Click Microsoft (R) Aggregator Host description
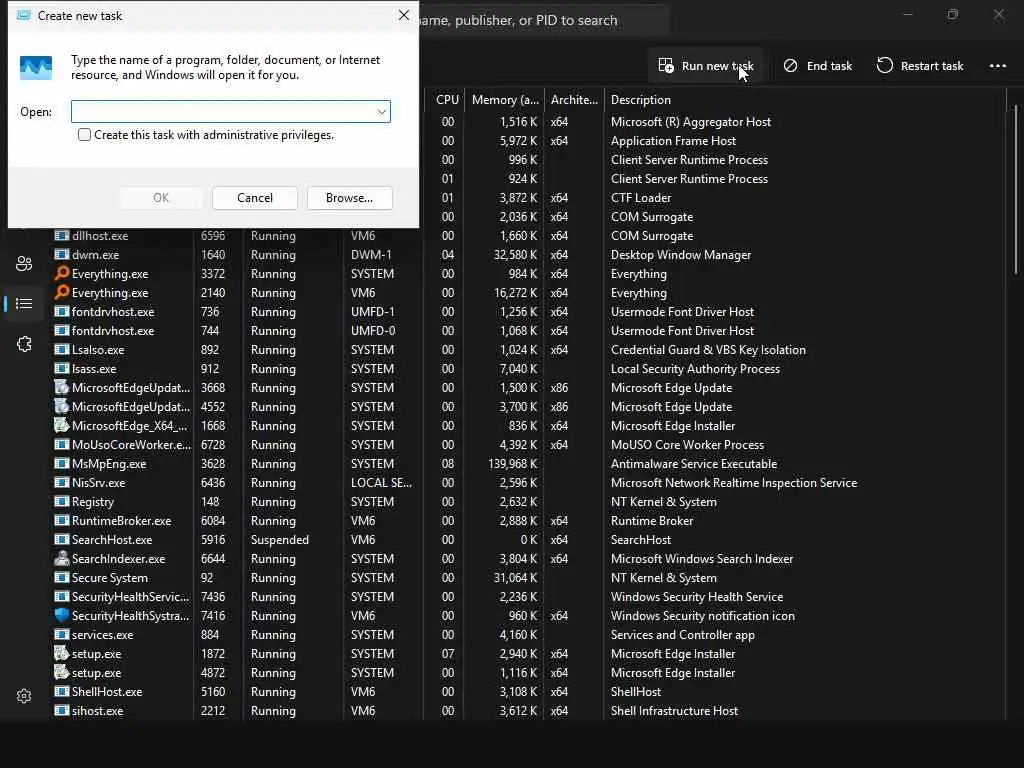The image size is (1024, 768). (691, 122)
